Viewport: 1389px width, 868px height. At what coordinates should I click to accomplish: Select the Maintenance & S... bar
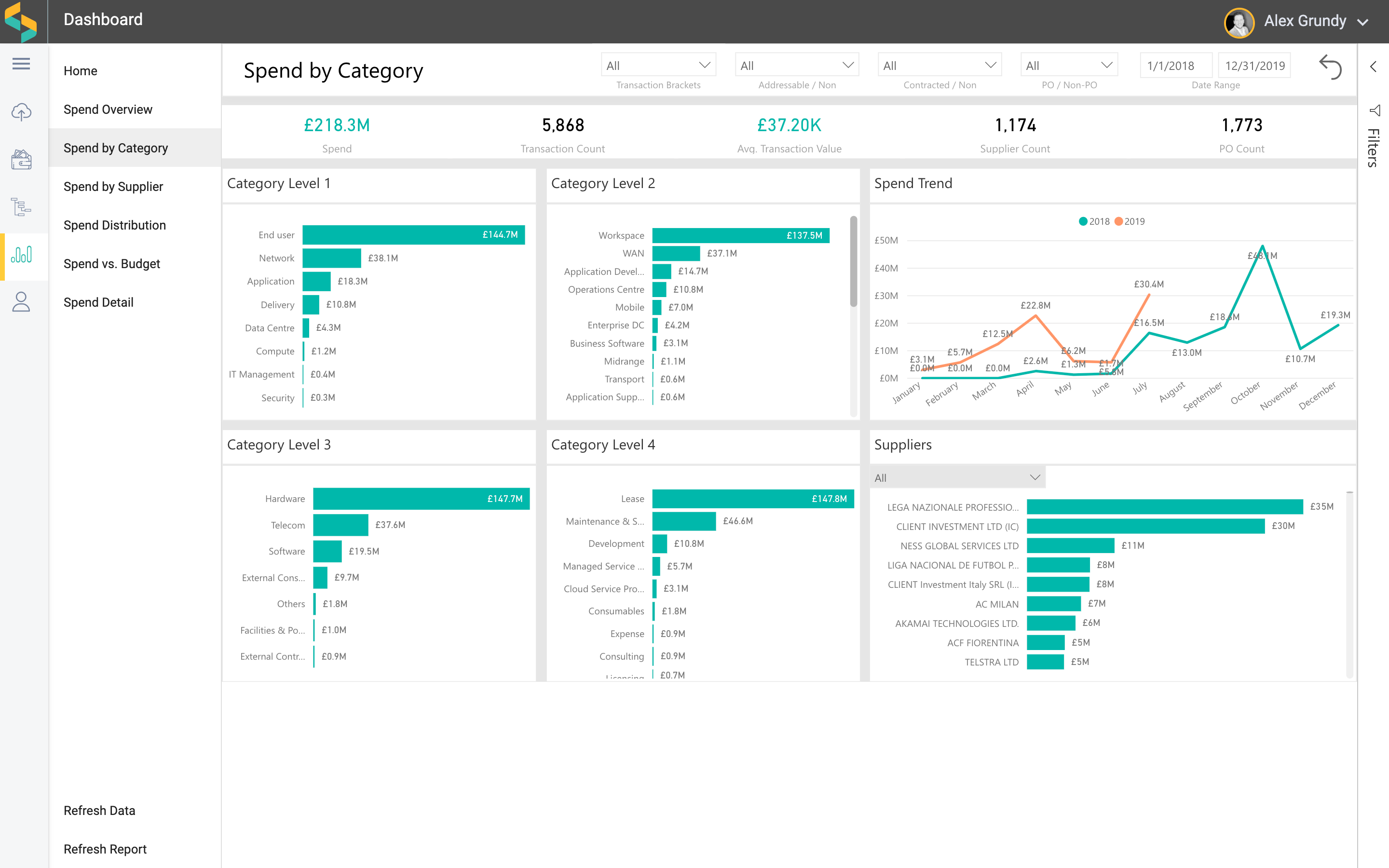pyautogui.click(x=684, y=521)
